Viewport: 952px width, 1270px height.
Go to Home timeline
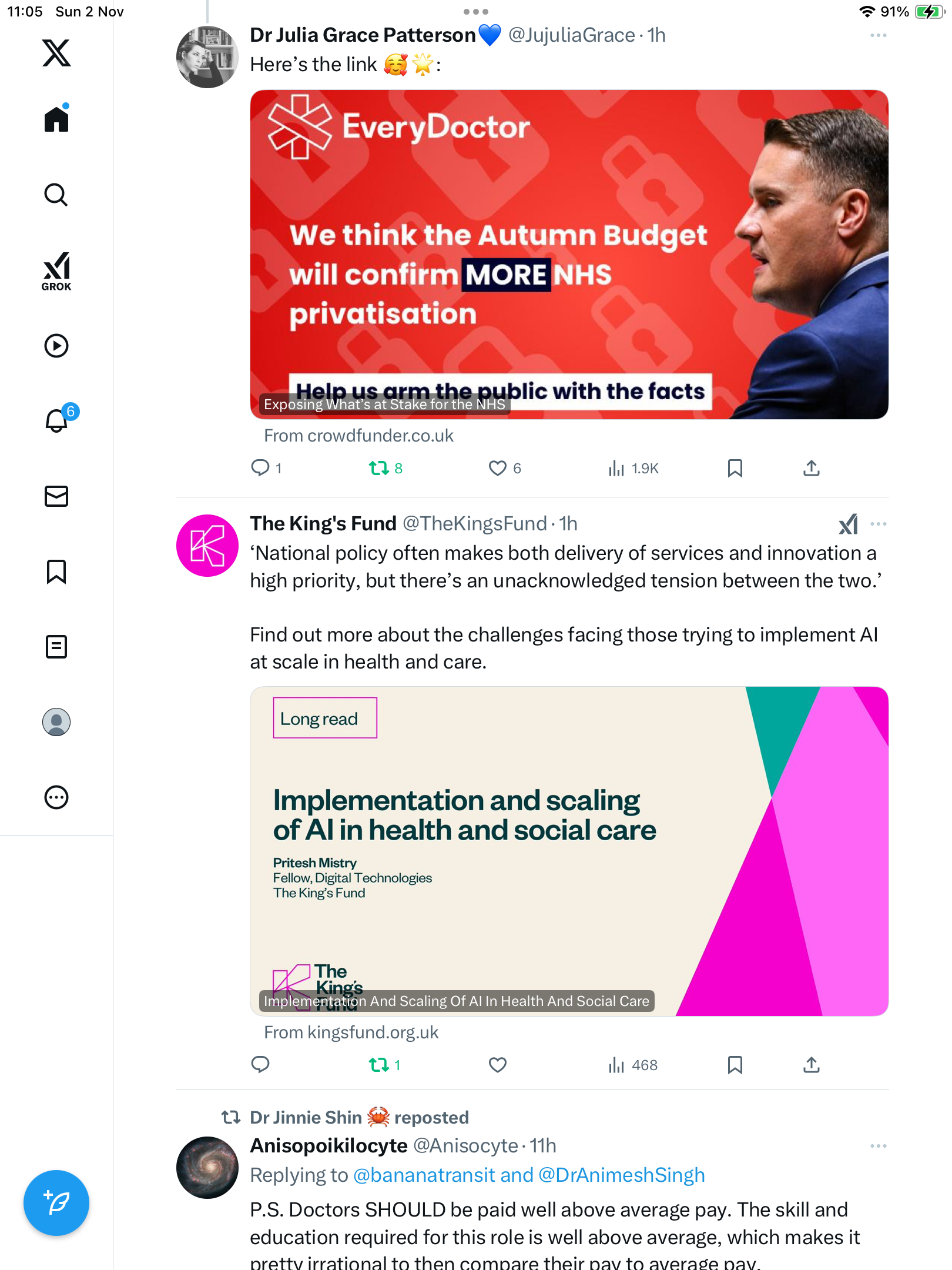(x=56, y=119)
